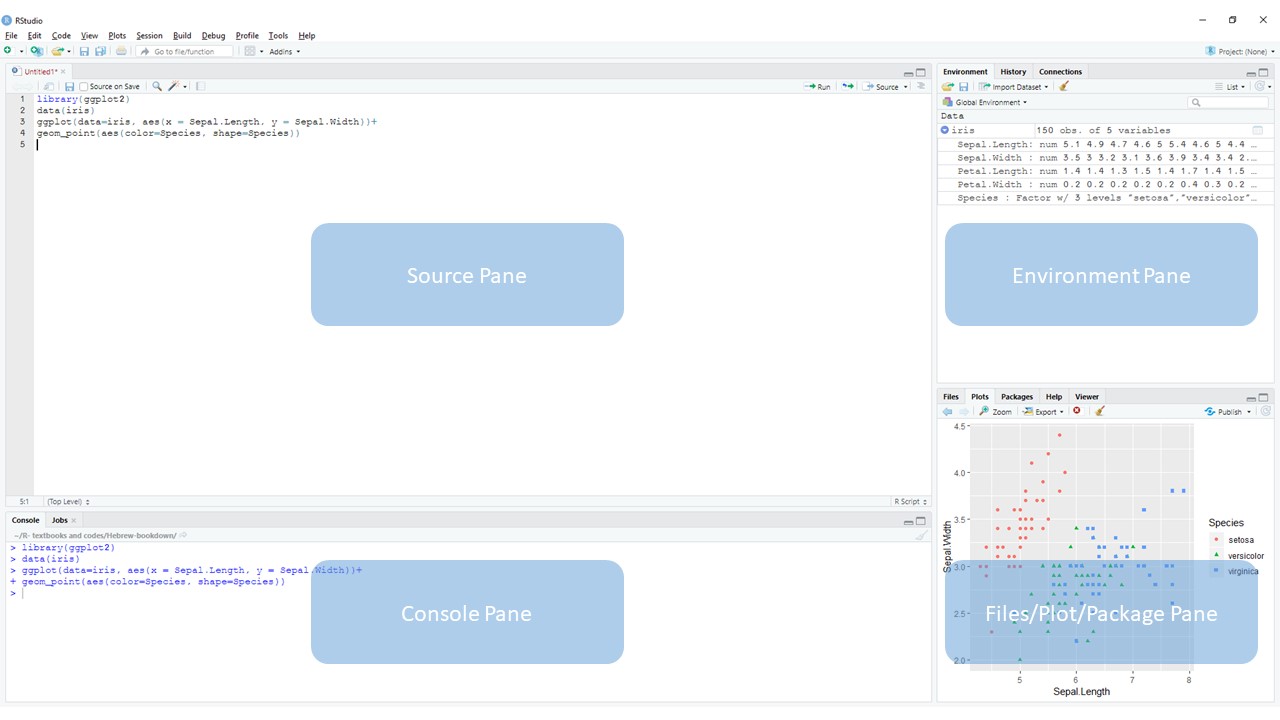Go to the next plot with the forward arrow

pos(964,412)
